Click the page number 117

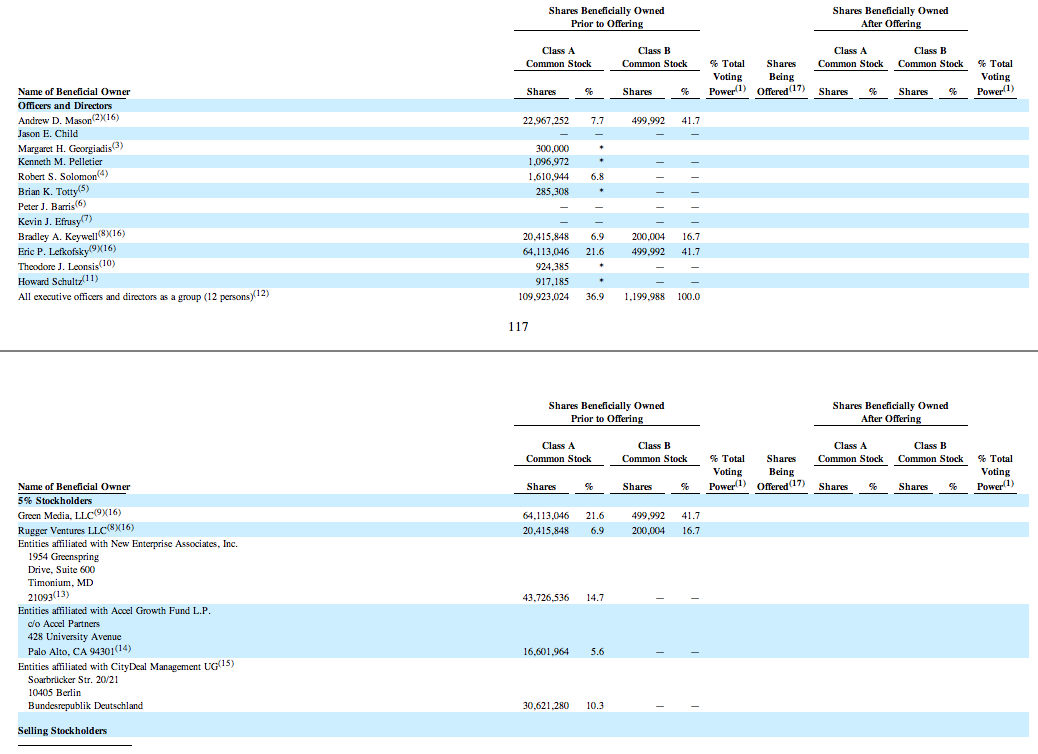pyautogui.click(x=518, y=326)
